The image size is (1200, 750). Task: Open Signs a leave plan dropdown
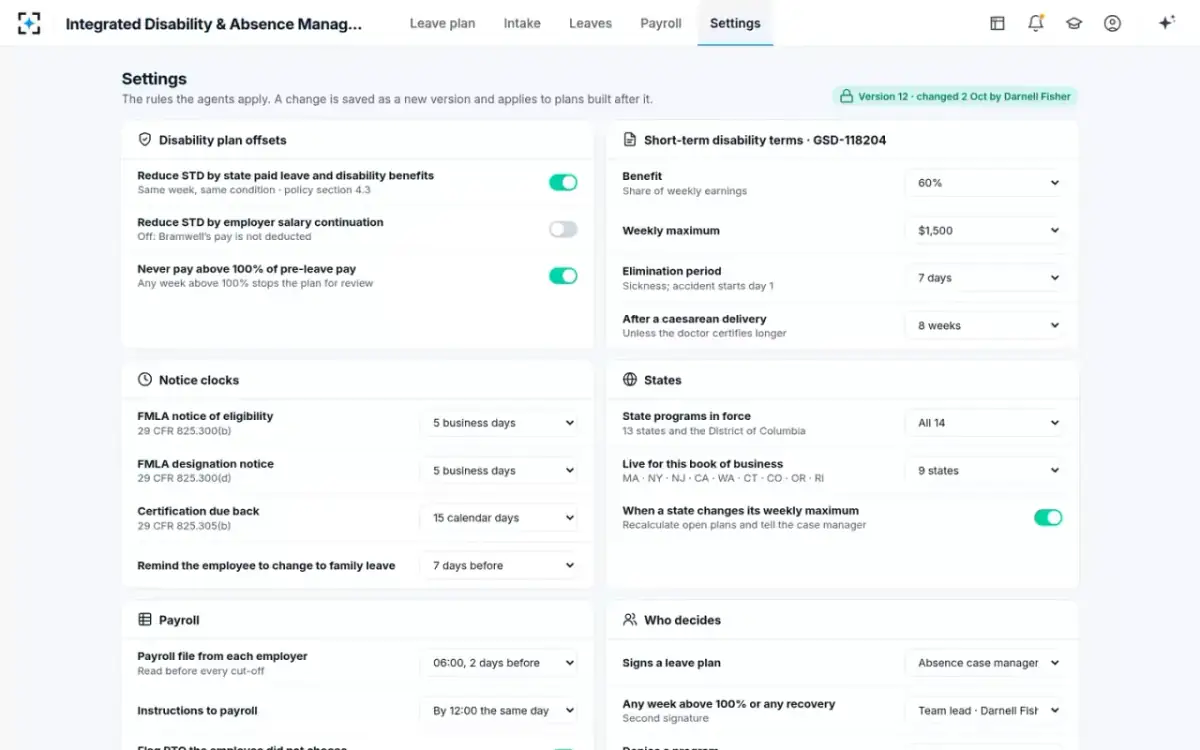click(985, 663)
